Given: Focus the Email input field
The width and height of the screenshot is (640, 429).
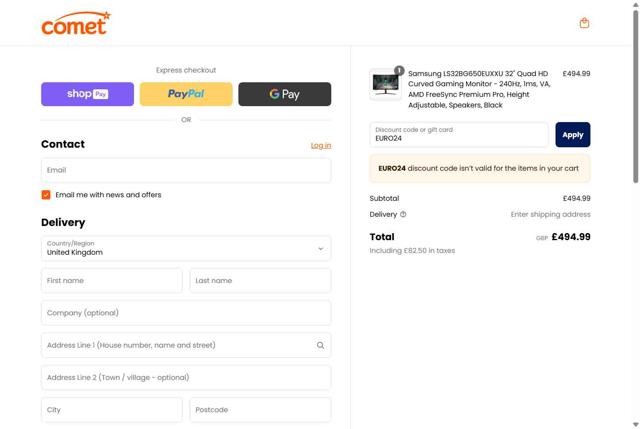Looking at the screenshot, I should coord(186,170).
